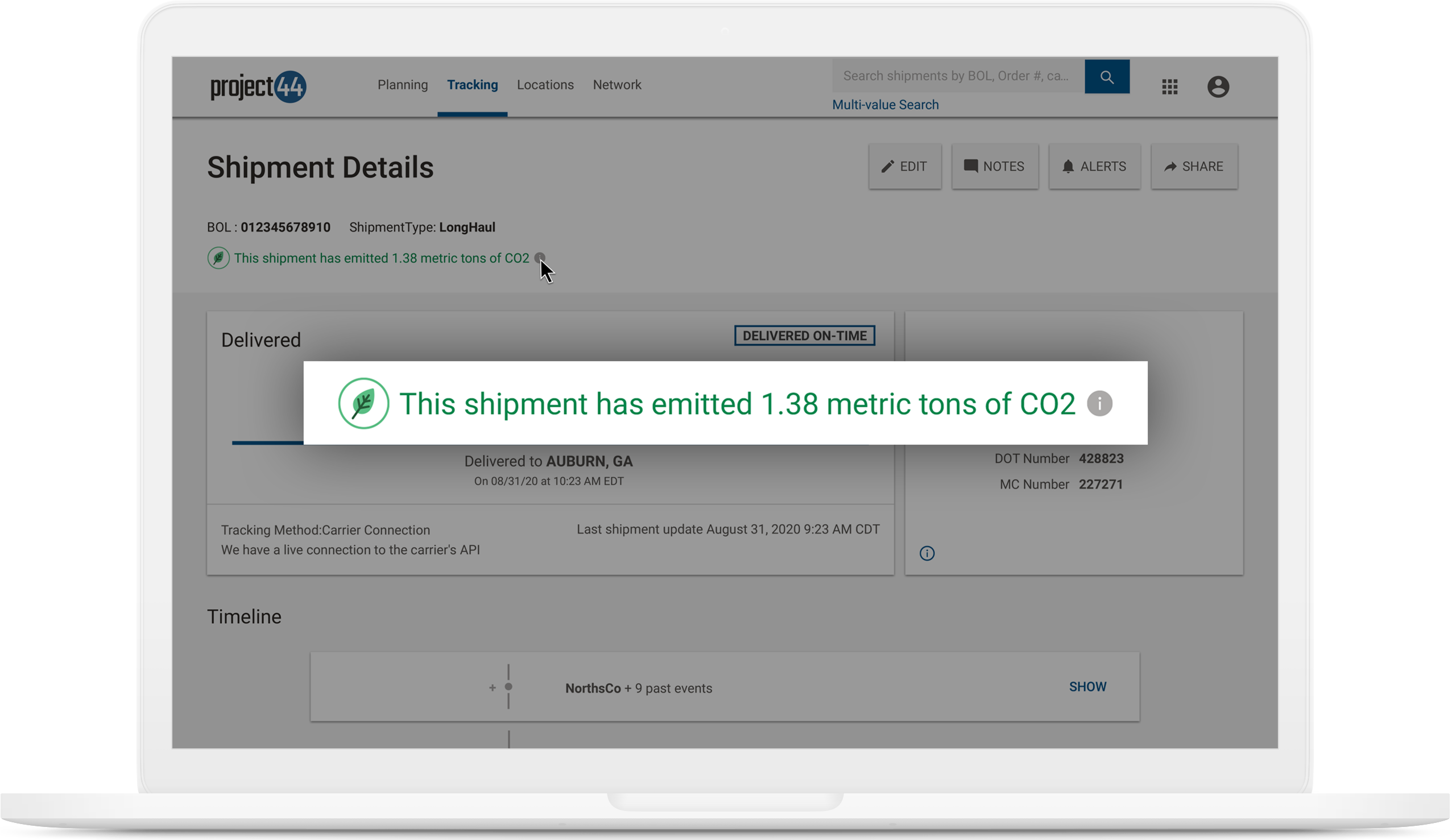Switch to the Locations tab
Image resolution: width=1452 pixels, height=840 pixels.
(x=545, y=85)
